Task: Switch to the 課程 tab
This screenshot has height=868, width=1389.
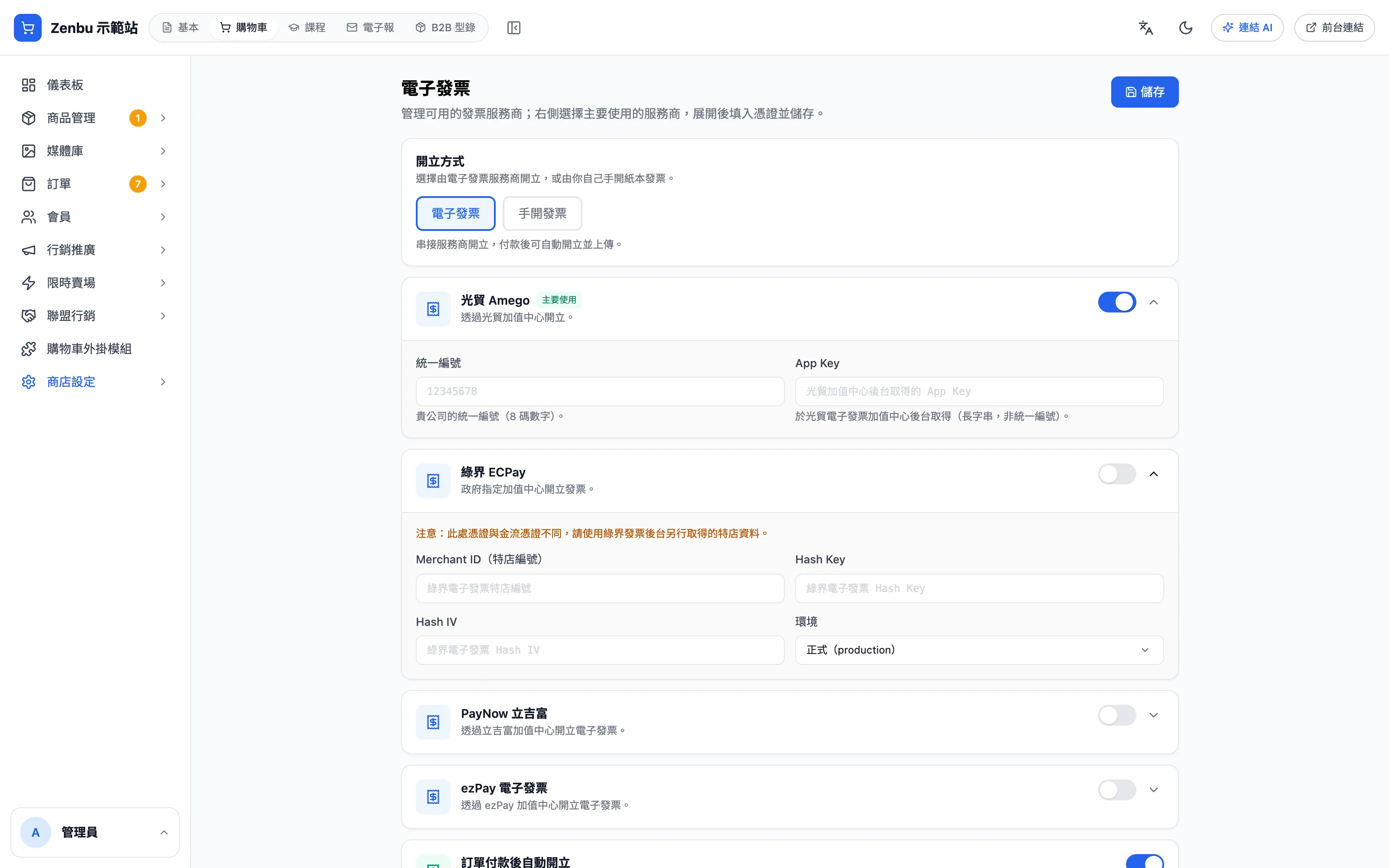Action: tap(307, 27)
